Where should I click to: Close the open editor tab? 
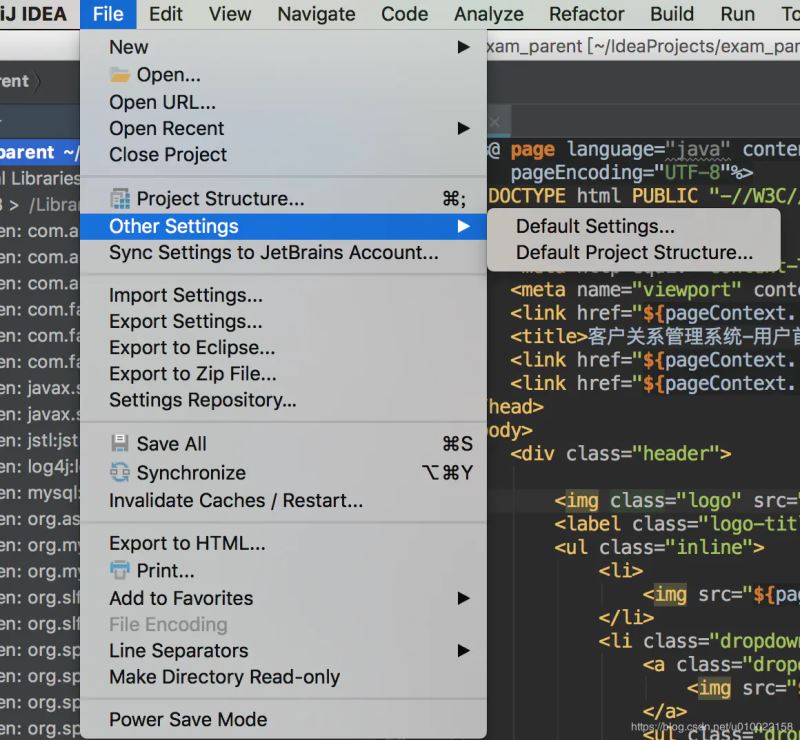pos(494,122)
